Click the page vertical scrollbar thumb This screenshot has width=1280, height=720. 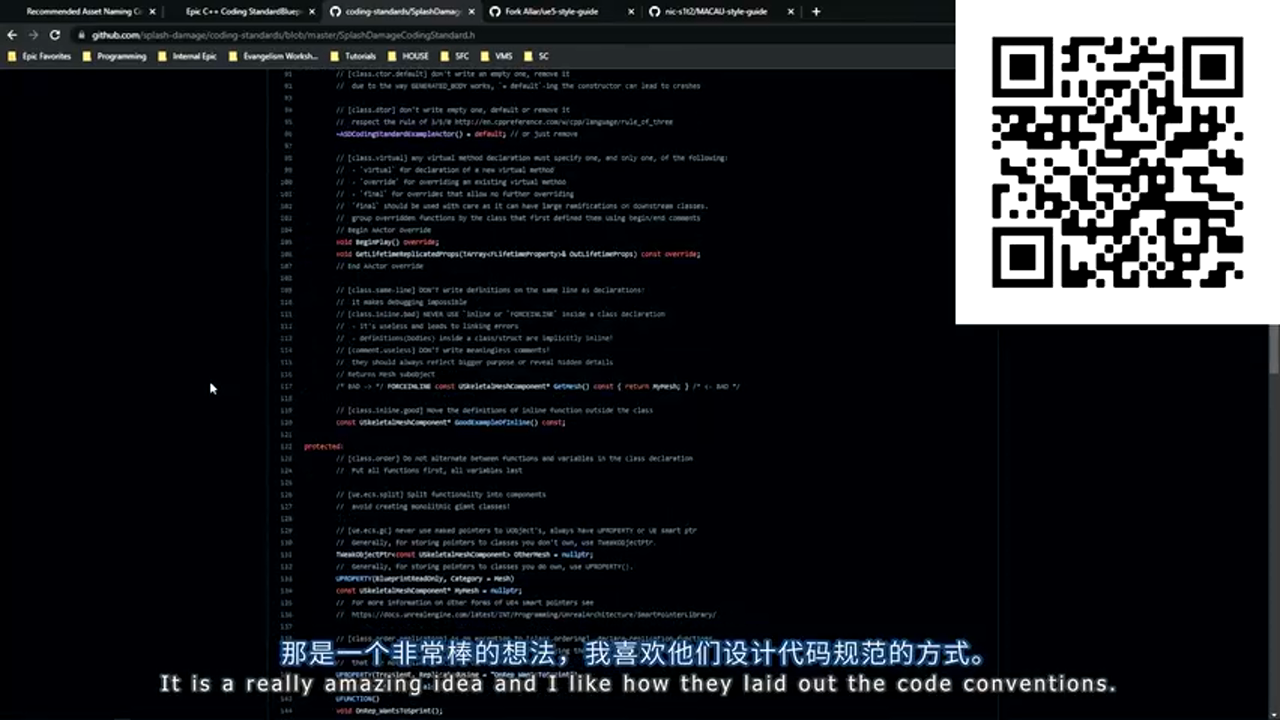pos(1274,350)
